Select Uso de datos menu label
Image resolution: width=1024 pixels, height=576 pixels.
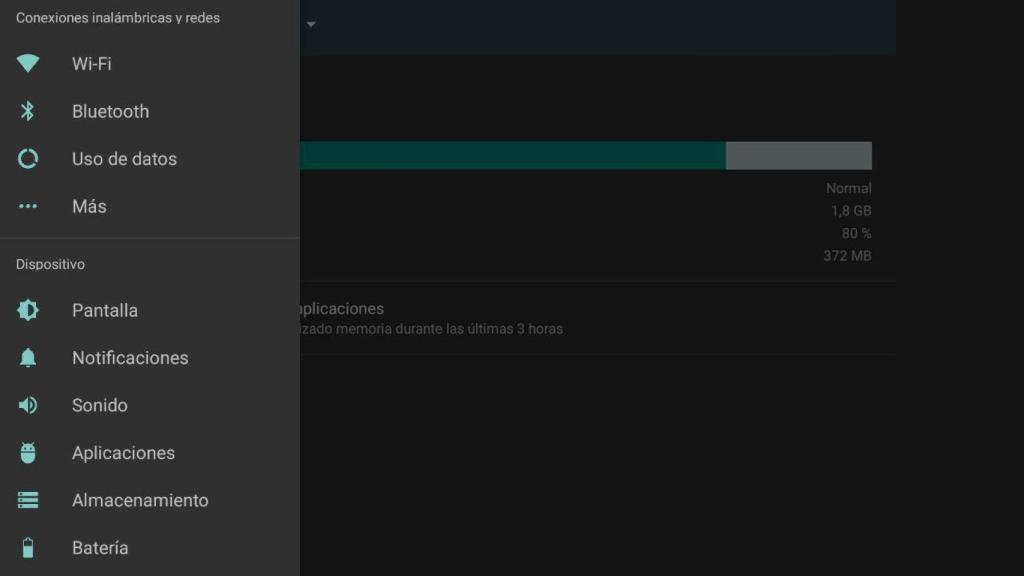[x=124, y=159]
